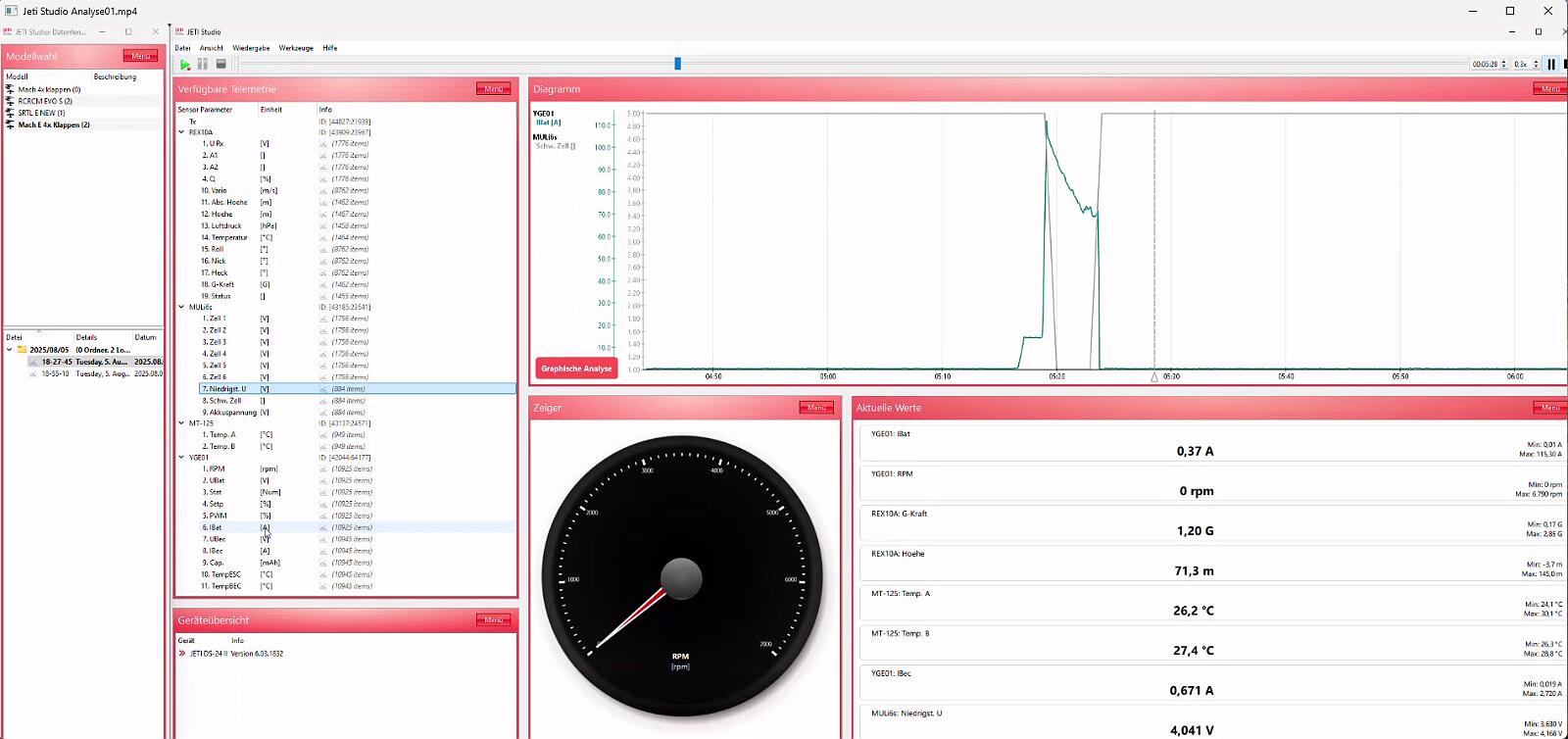Collapse the MULi6s sensor group

pyautogui.click(x=181, y=307)
